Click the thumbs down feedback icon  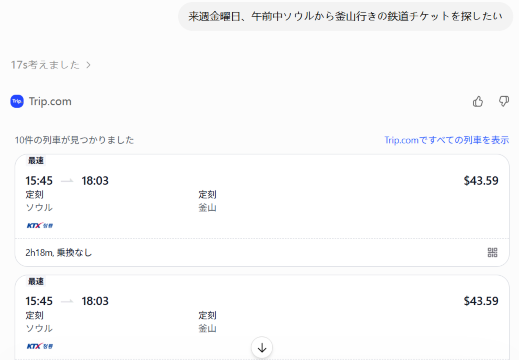504,101
